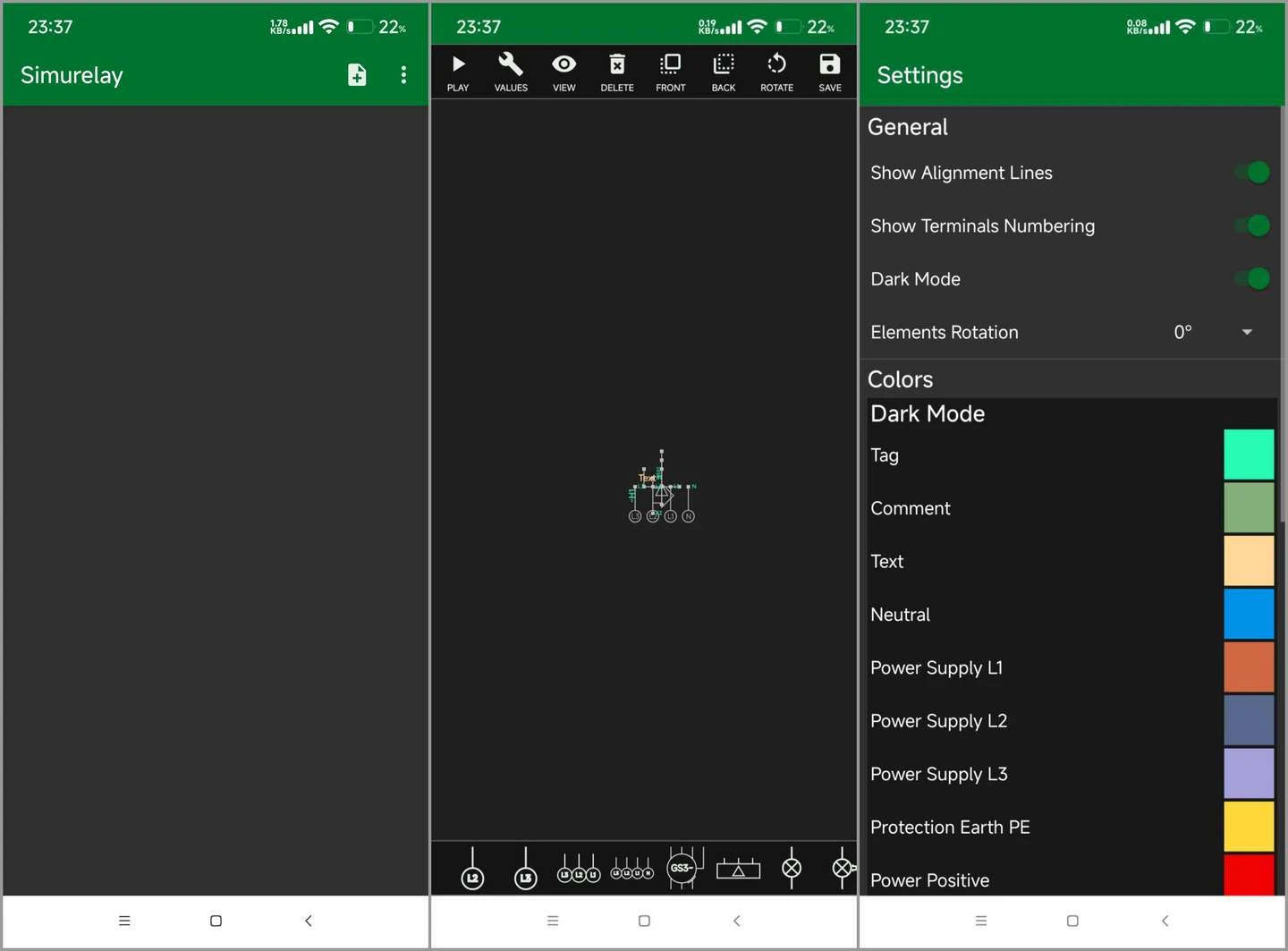Viewport: 1288px width, 951px height.
Task: Change the Power Supply L1 color swatch
Action: click(1249, 667)
